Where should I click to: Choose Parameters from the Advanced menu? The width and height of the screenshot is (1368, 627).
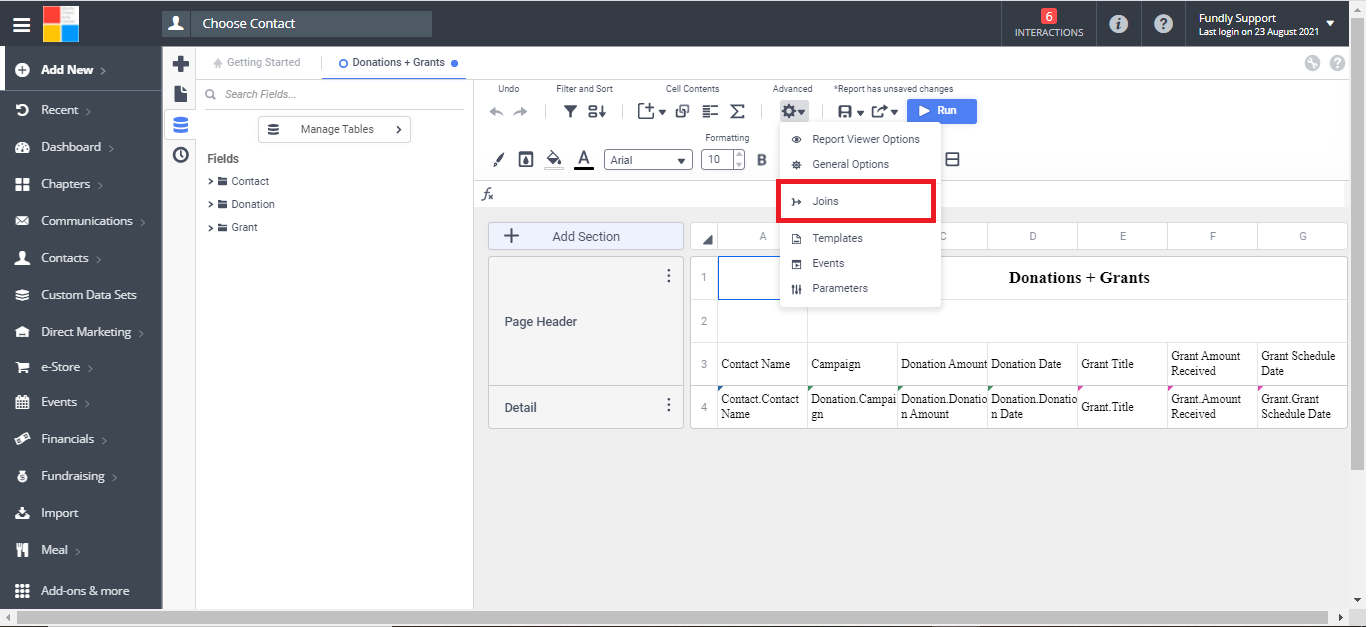pos(860,289)
